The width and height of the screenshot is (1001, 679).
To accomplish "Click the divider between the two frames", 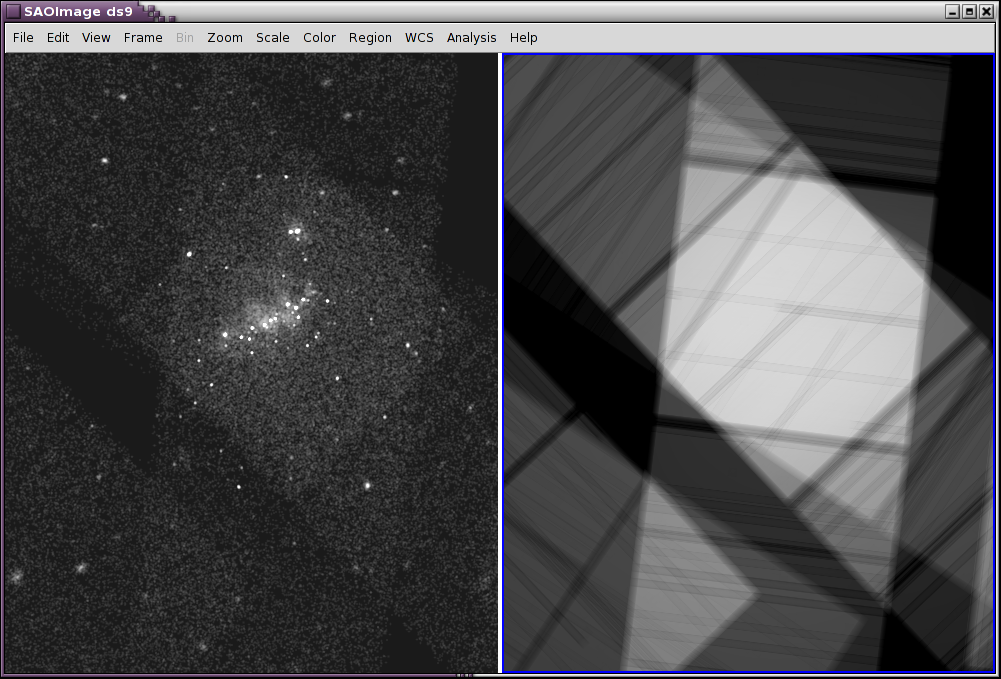I will tap(500, 362).
